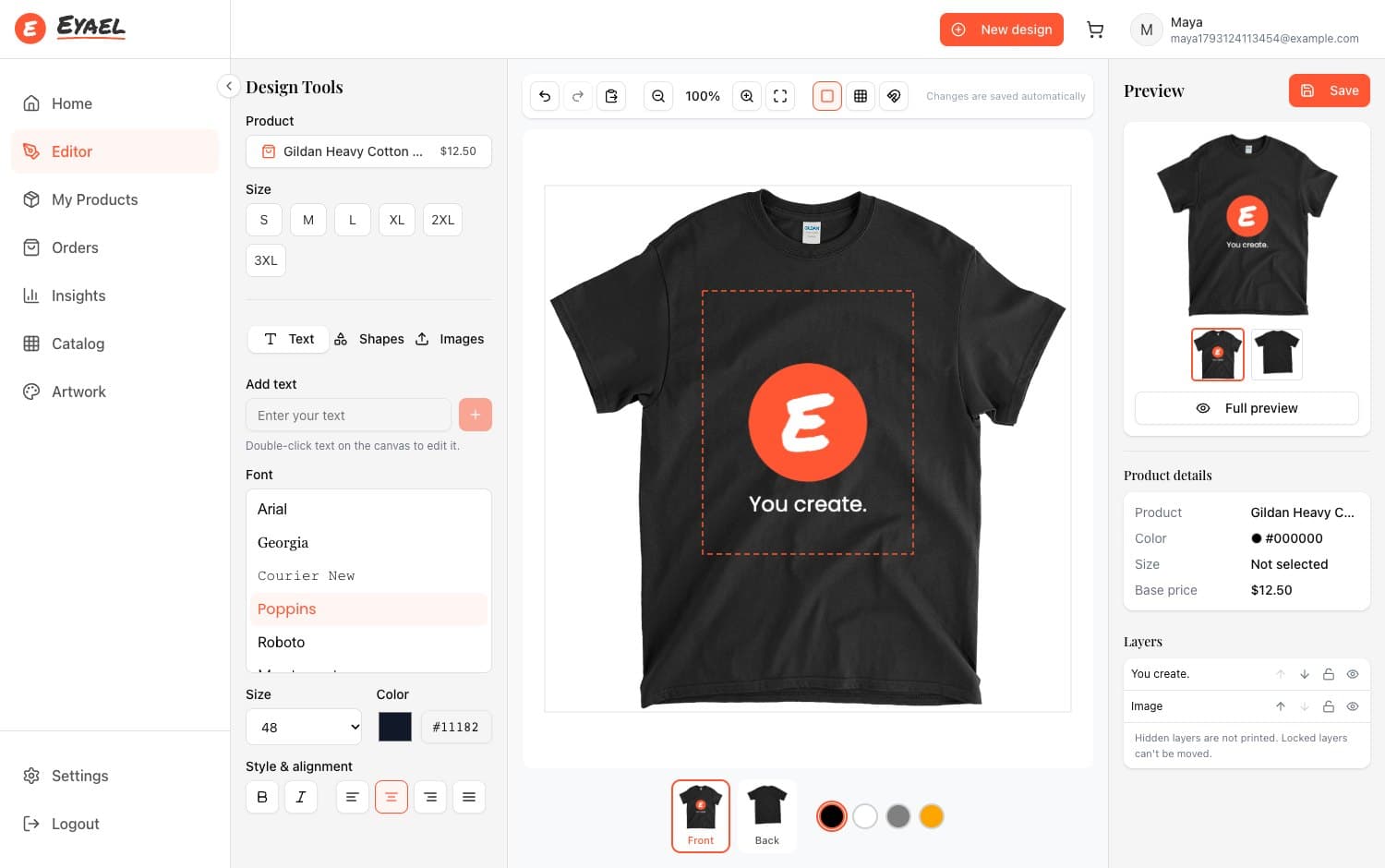Lock the Image layer
Image resolution: width=1385 pixels, height=868 pixels.
[1329, 706]
